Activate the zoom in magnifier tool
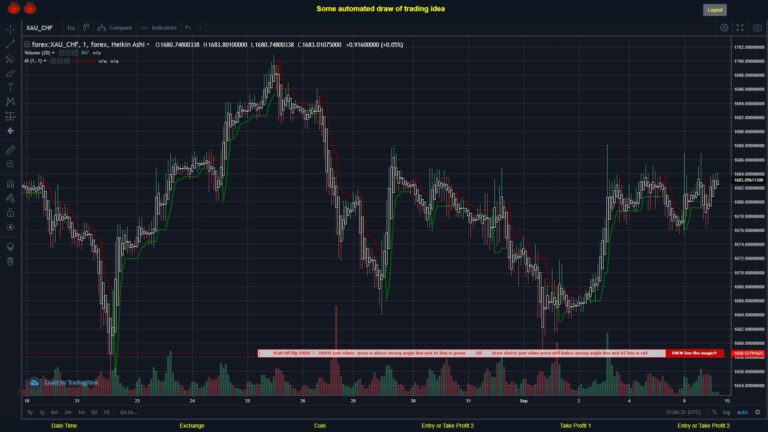This screenshot has height=432, width=768. point(10,164)
